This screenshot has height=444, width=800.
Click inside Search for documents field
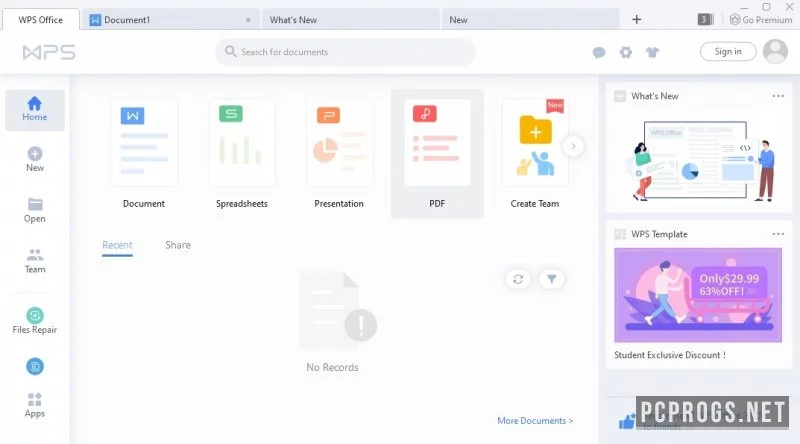coord(345,52)
